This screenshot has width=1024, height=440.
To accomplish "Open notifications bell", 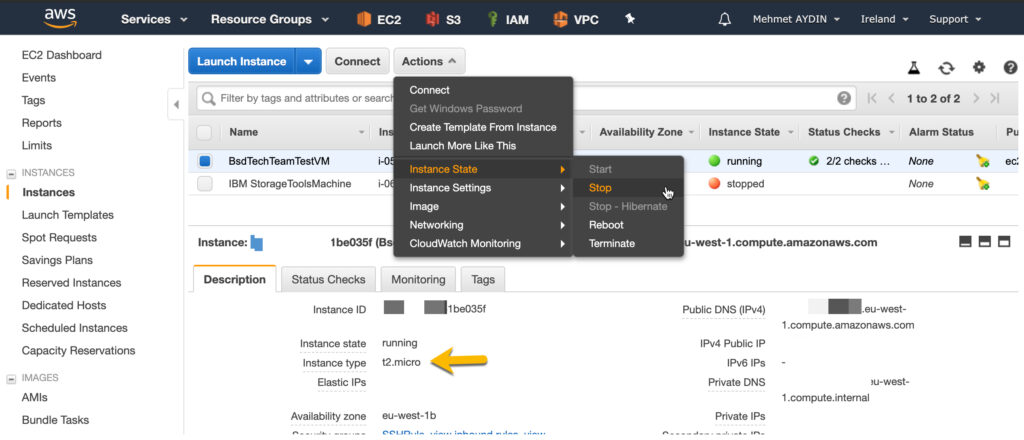I will click(724, 19).
